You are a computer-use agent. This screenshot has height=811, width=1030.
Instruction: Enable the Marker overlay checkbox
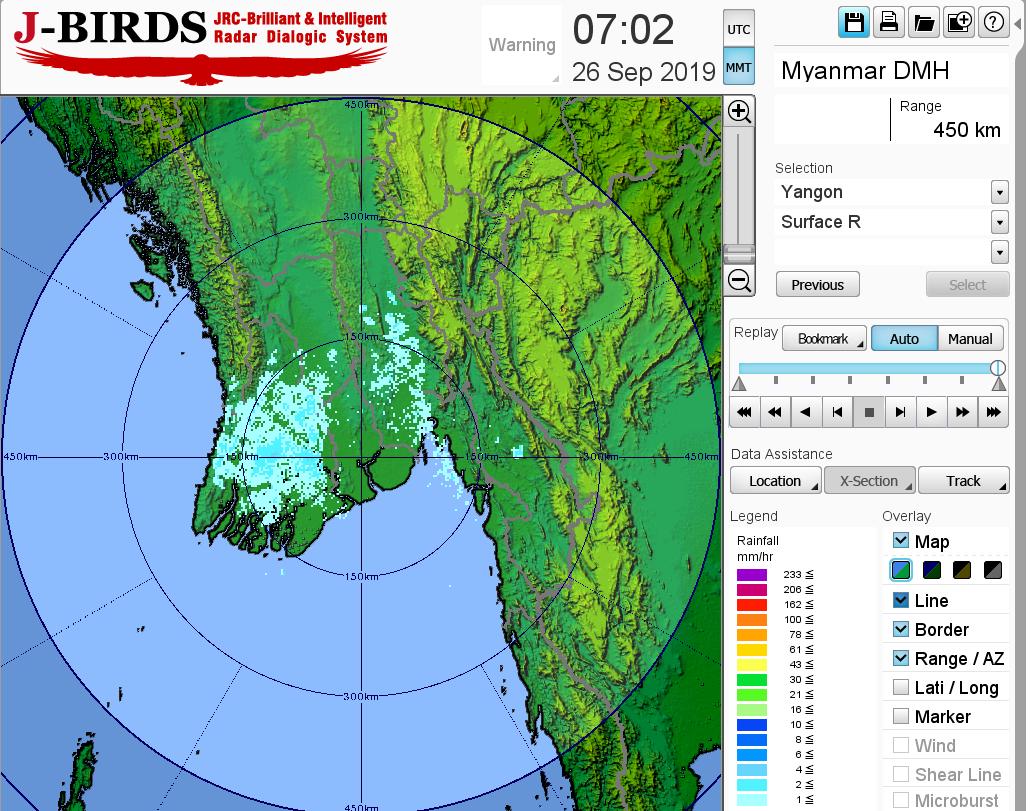pos(901,716)
